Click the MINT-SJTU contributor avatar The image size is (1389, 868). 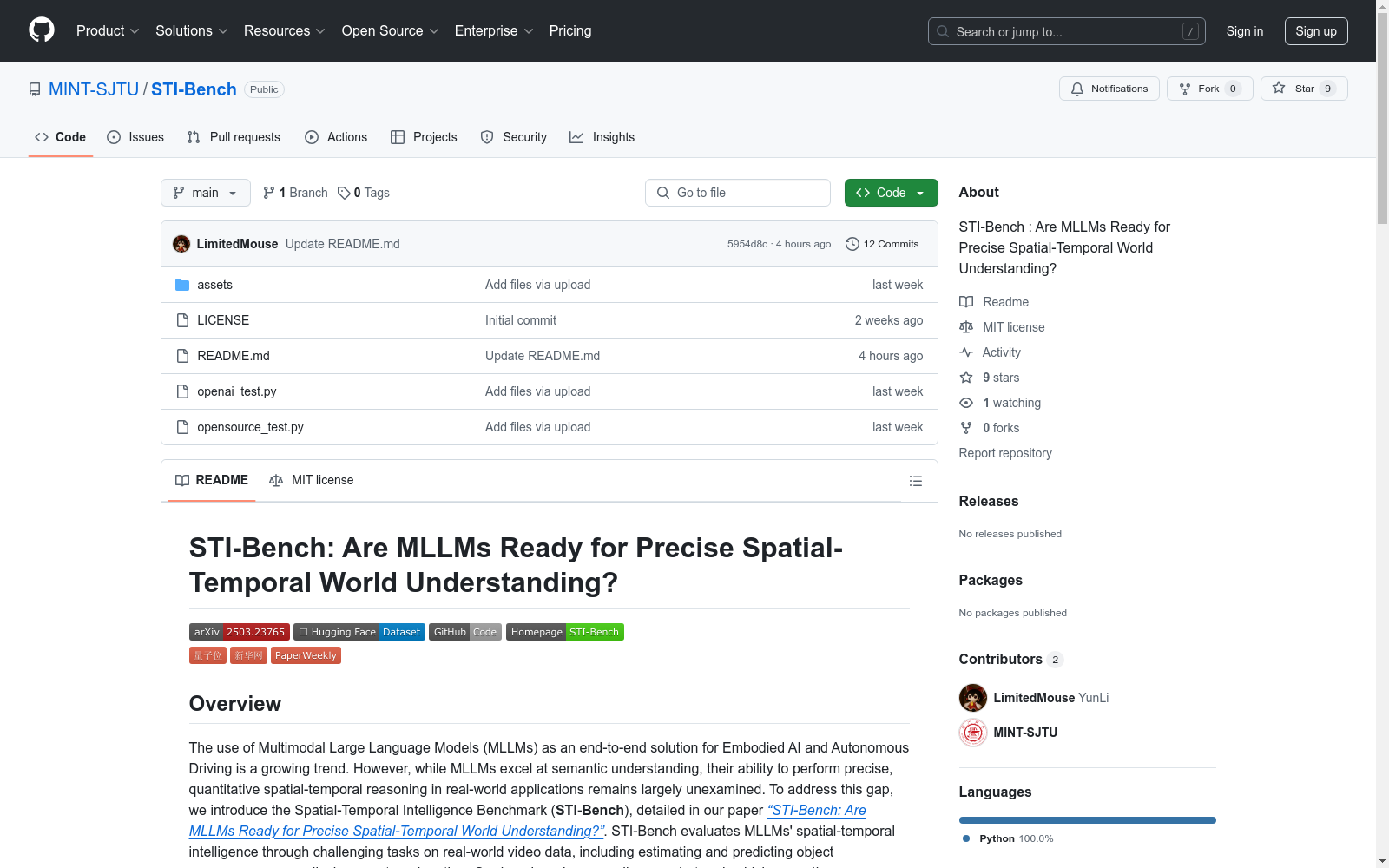pyautogui.click(x=973, y=733)
